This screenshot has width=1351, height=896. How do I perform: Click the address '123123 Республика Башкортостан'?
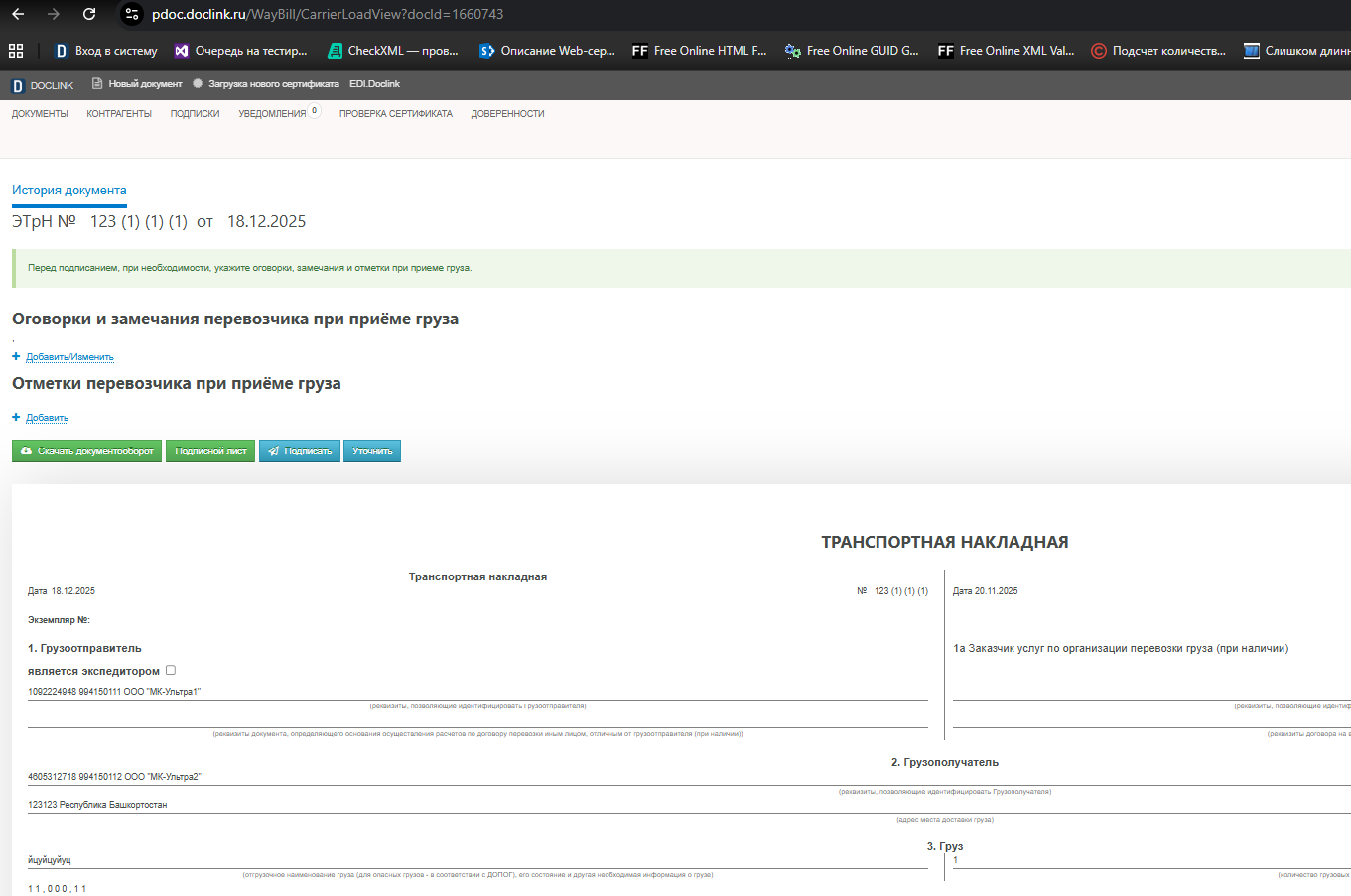97,805
